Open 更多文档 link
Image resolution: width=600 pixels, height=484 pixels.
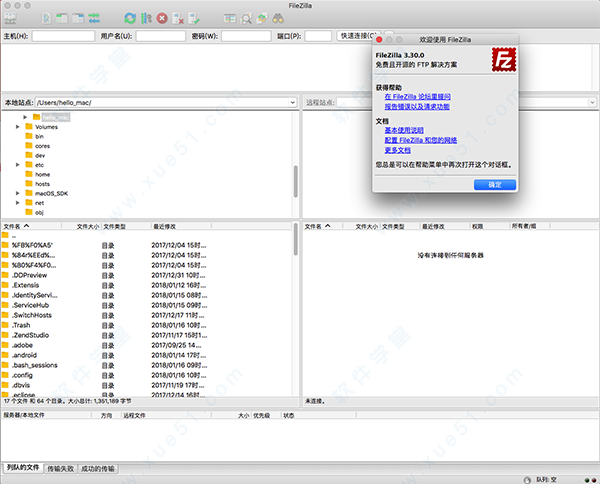pyautogui.click(x=398, y=150)
